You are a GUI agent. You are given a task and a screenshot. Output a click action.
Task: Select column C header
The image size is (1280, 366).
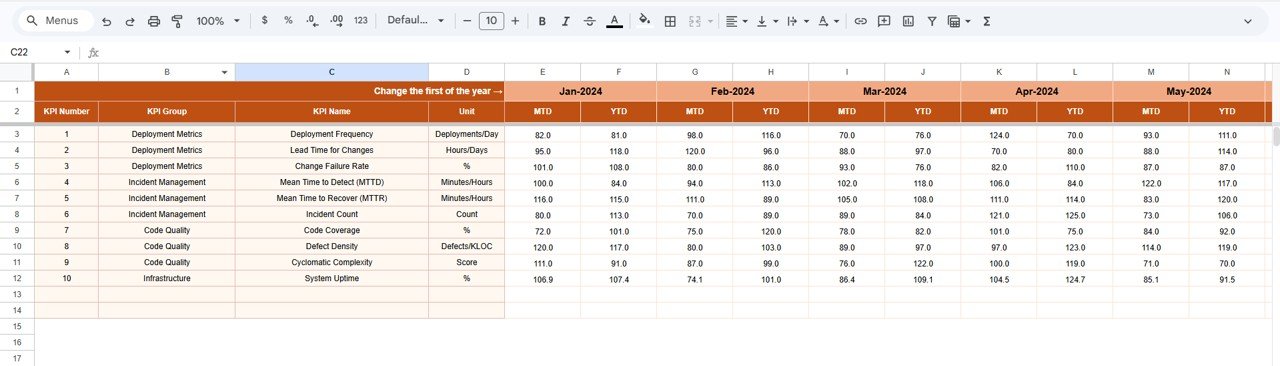coord(332,72)
